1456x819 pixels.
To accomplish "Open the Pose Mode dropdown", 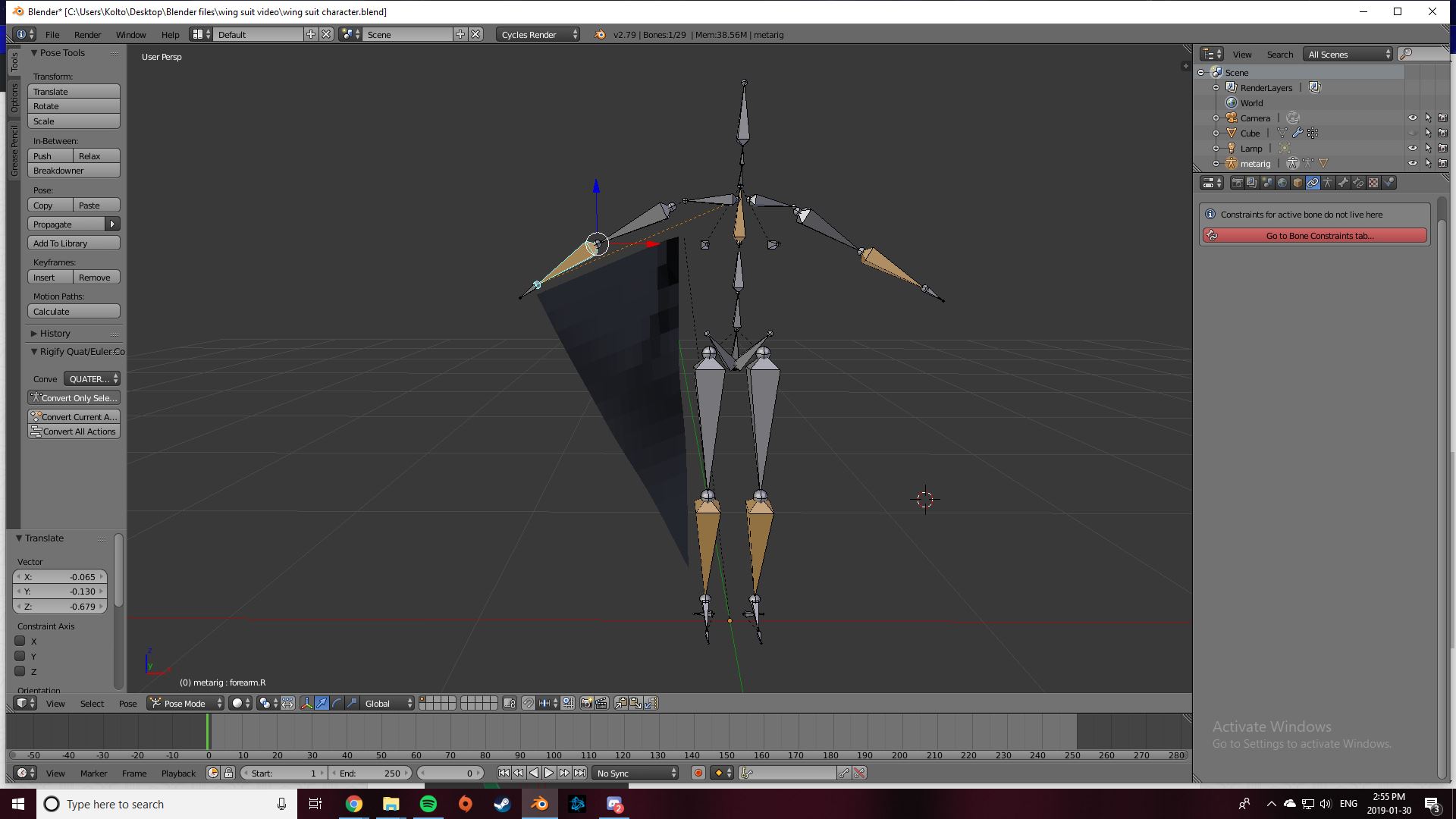I will point(184,703).
